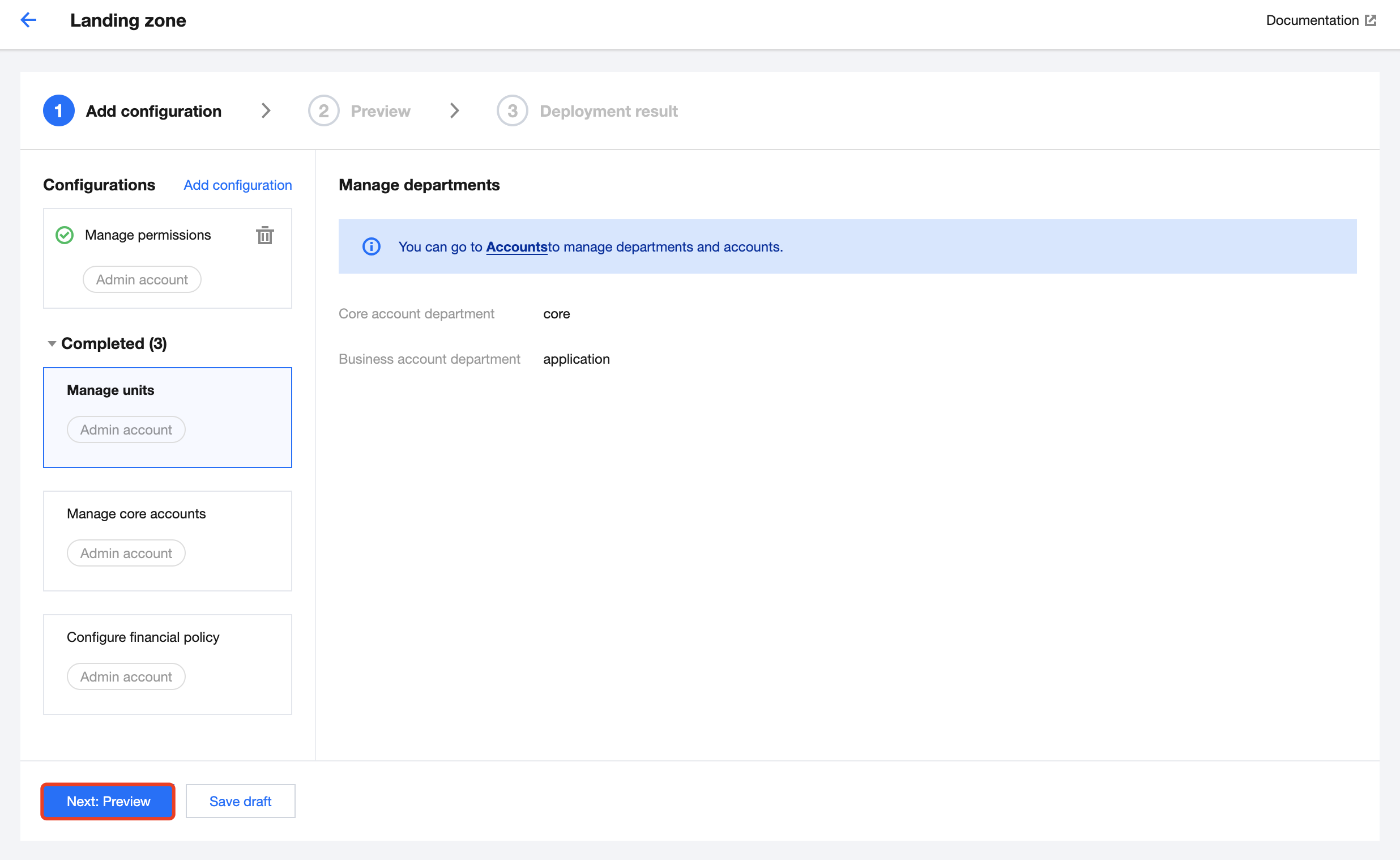Click the info icon in the banner
1400x860 pixels.
click(371, 247)
